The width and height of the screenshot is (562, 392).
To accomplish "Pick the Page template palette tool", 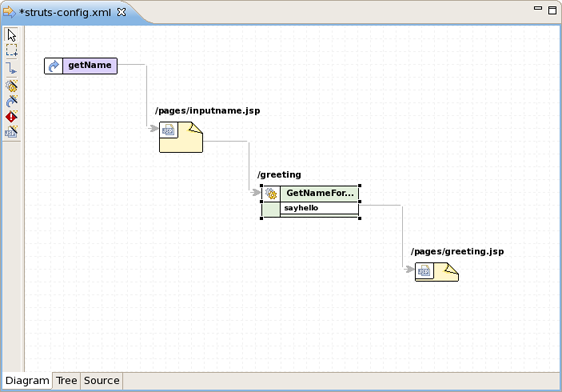I will pyautogui.click(x=11, y=132).
